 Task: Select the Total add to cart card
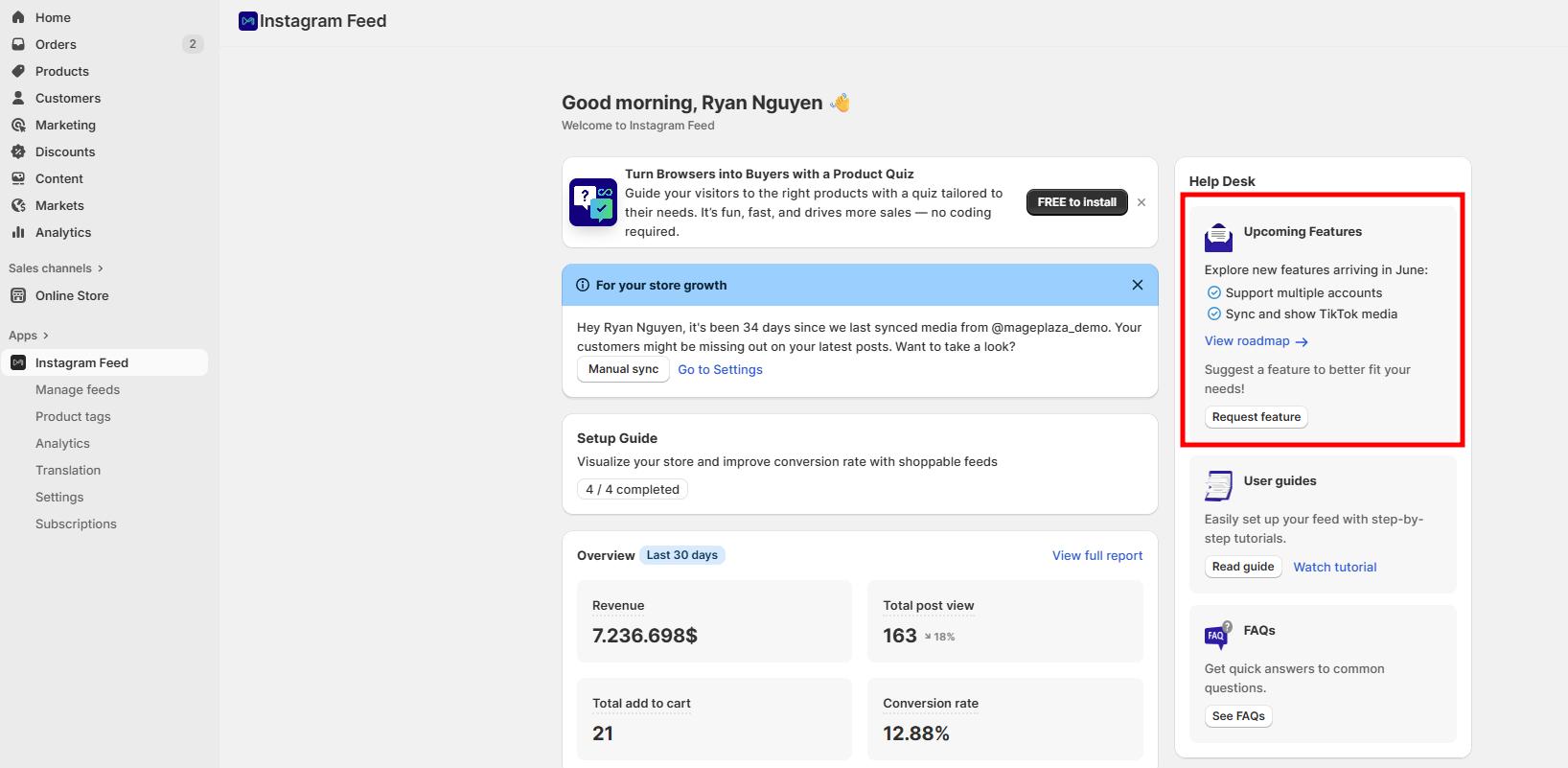pyautogui.click(x=714, y=719)
